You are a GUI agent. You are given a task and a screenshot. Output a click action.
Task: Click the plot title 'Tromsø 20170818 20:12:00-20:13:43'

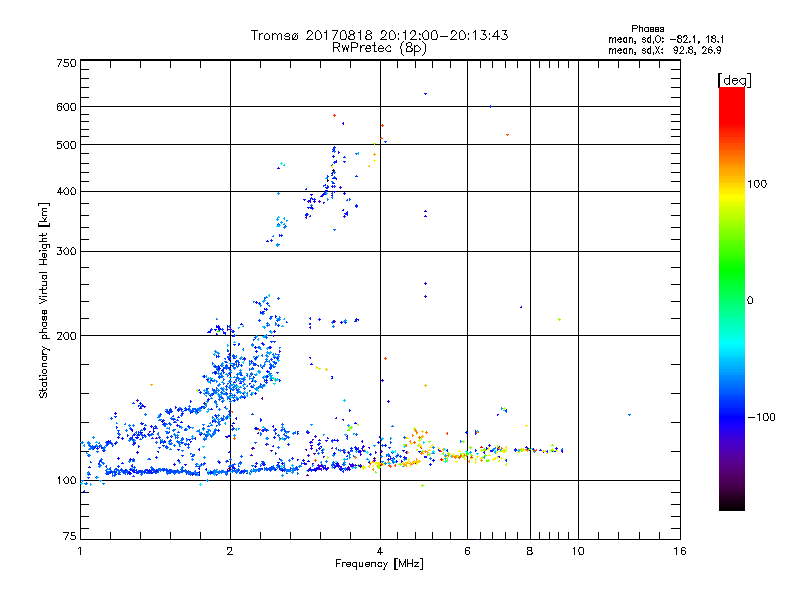379,35
